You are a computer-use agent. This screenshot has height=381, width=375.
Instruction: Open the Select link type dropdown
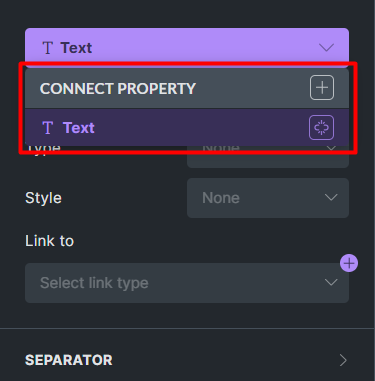click(x=187, y=283)
